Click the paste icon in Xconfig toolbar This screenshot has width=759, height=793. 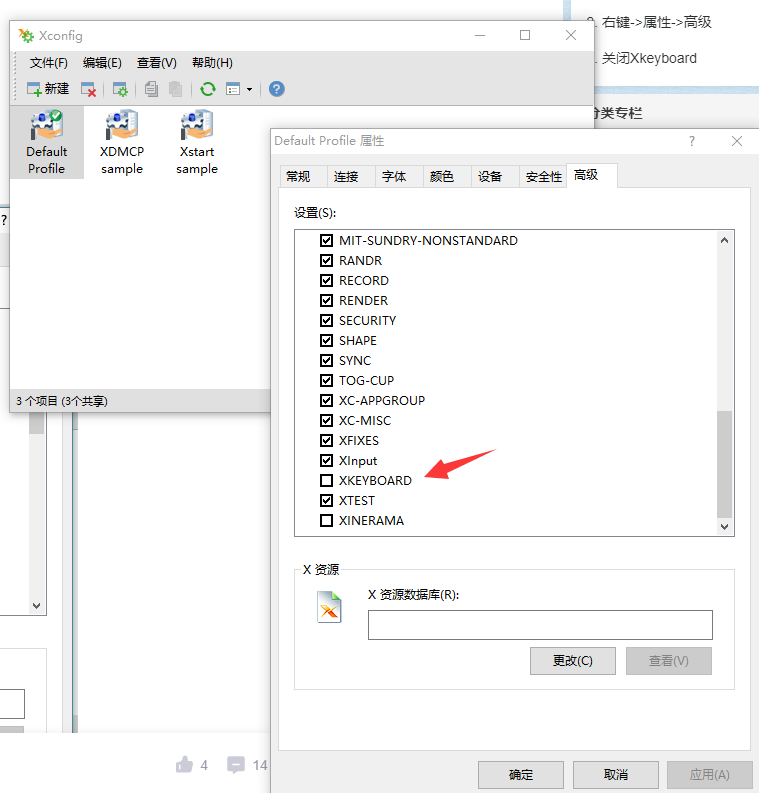point(175,90)
